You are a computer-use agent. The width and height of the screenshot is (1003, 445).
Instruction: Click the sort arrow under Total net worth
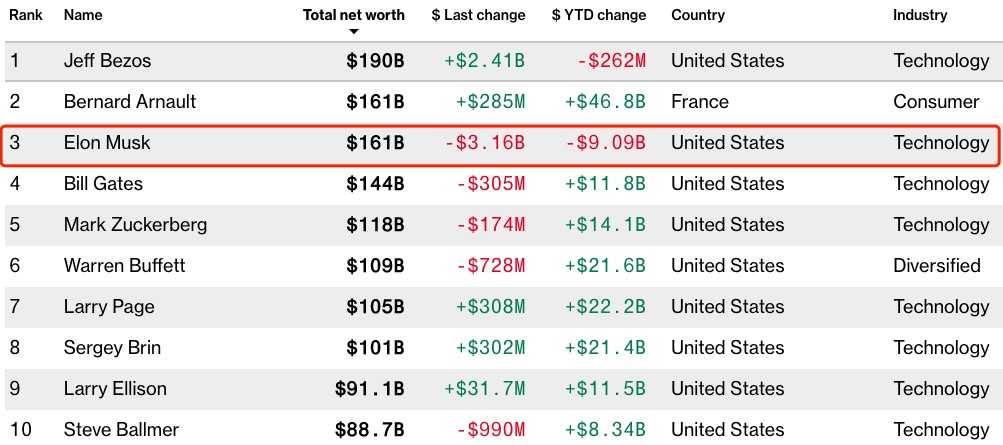[x=354, y=31]
